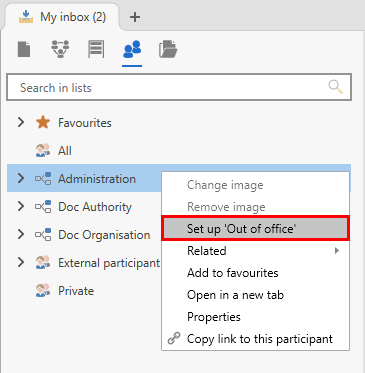Image resolution: width=365 pixels, height=373 pixels.
Task: Open the workflows view icon
Action: pyautogui.click(x=60, y=49)
